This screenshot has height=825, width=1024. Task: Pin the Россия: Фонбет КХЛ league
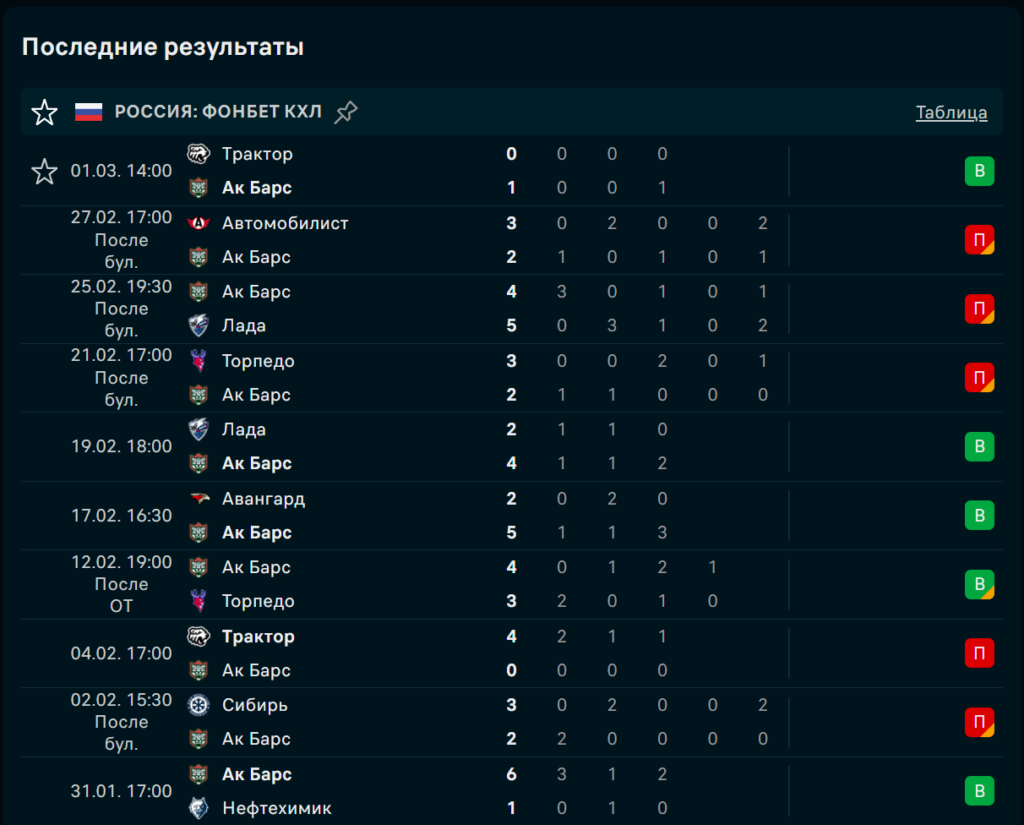click(x=346, y=112)
